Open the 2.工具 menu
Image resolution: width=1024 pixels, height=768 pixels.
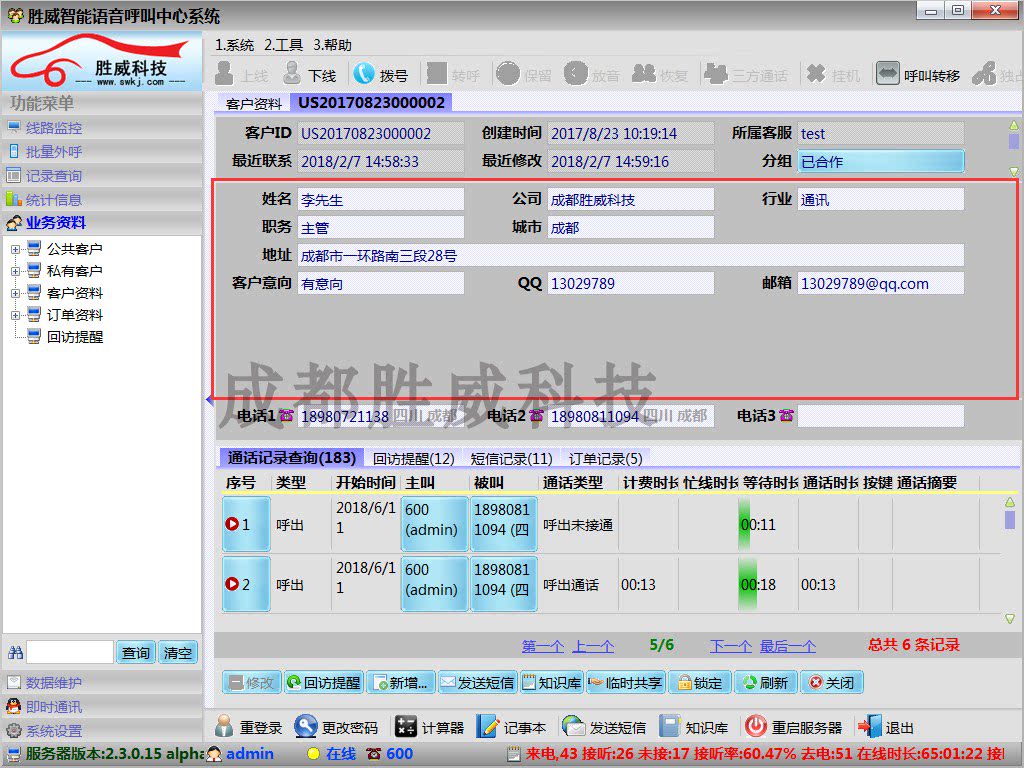283,45
